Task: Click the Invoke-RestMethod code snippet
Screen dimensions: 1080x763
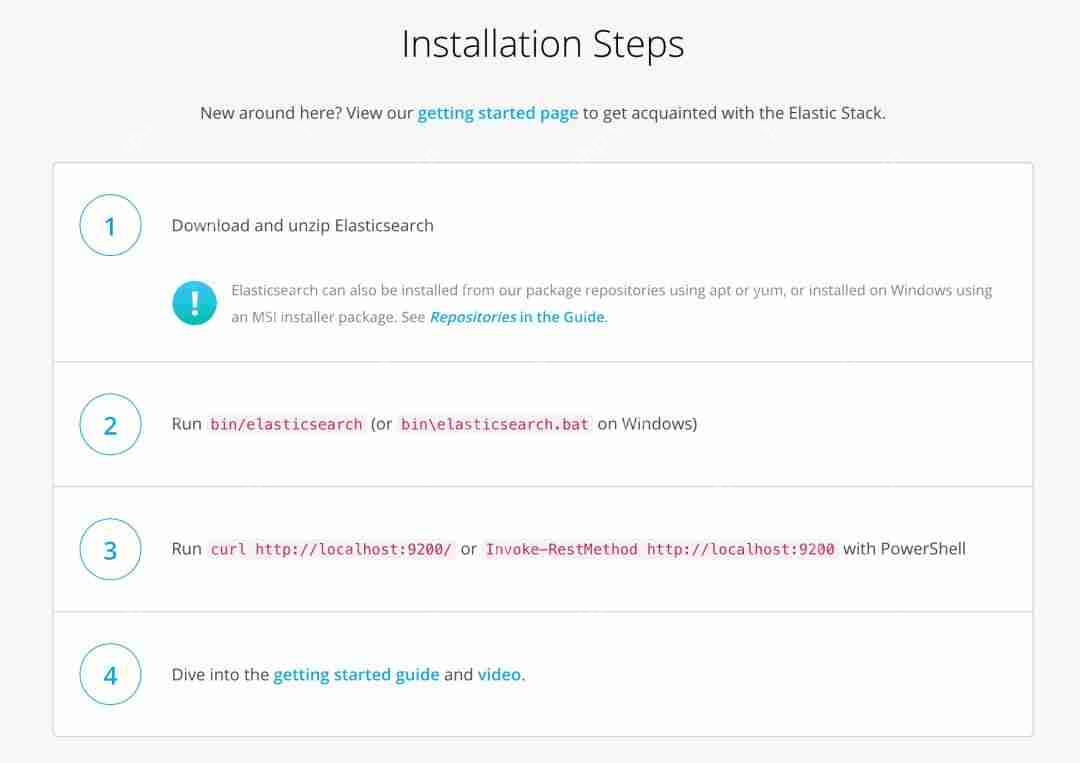Action: (x=660, y=550)
